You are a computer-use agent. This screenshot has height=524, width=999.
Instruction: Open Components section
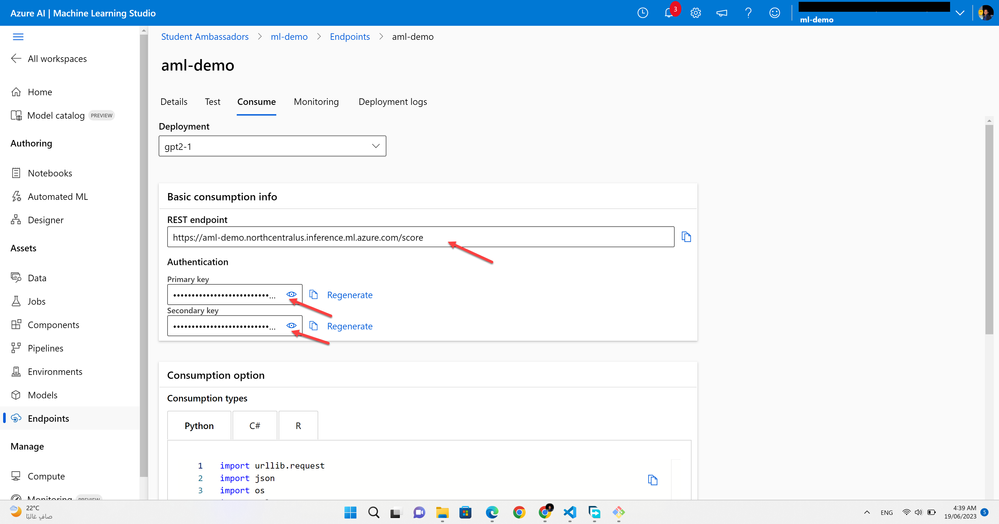tap(45, 324)
